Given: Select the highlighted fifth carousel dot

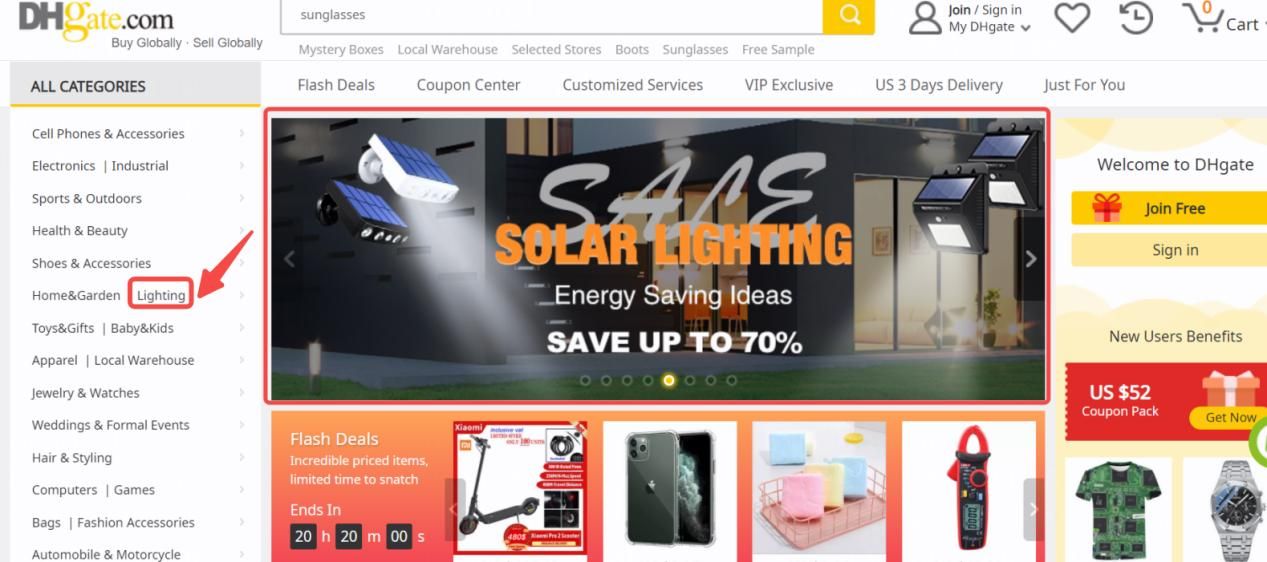Looking at the screenshot, I should [668, 380].
